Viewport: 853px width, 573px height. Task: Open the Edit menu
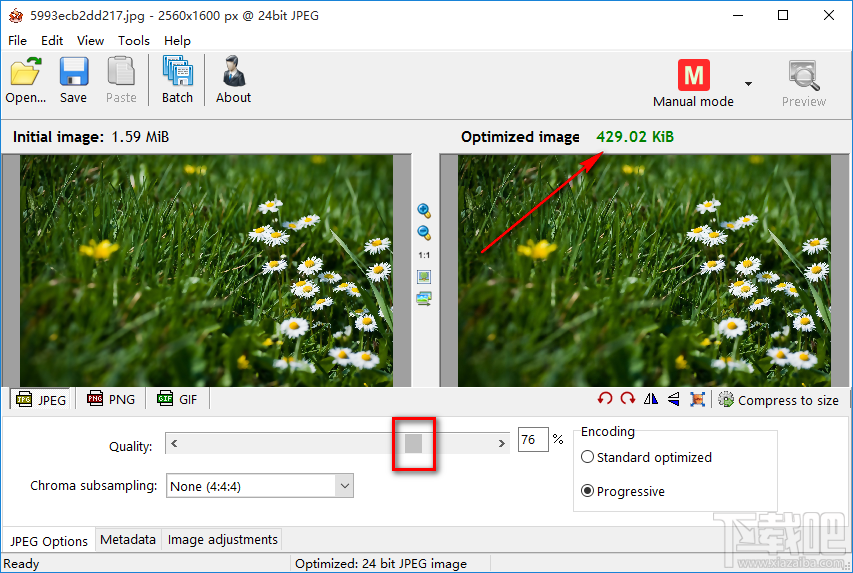52,41
